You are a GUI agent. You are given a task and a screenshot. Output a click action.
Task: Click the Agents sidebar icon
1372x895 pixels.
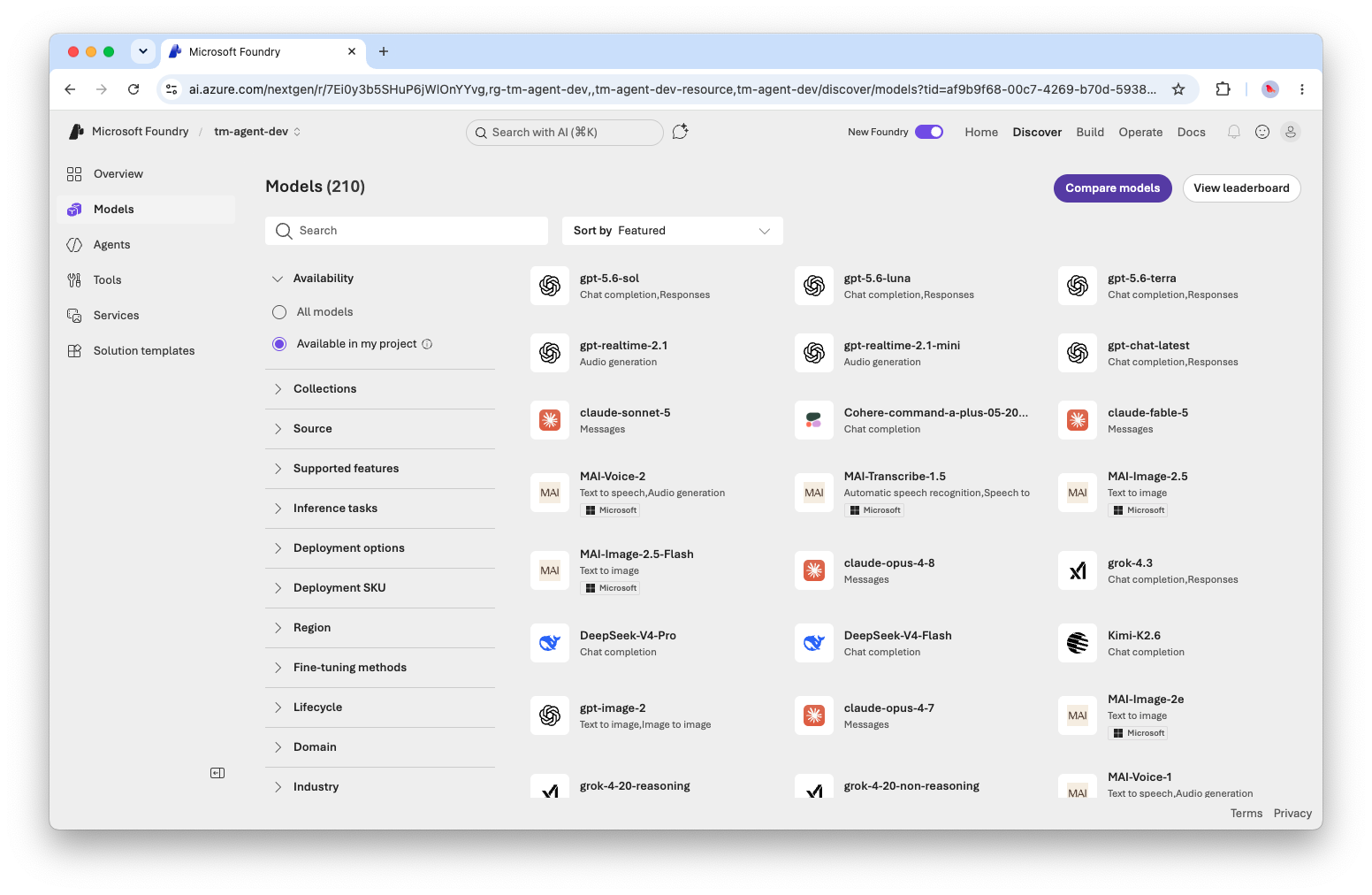point(74,245)
